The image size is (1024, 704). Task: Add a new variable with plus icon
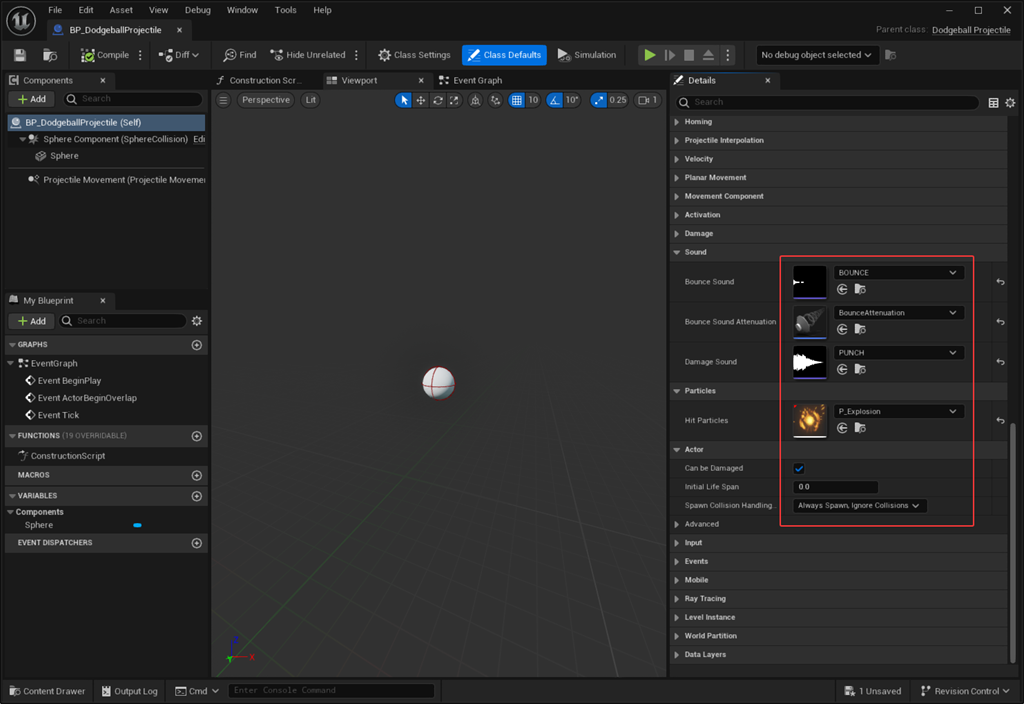coord(196,496)
